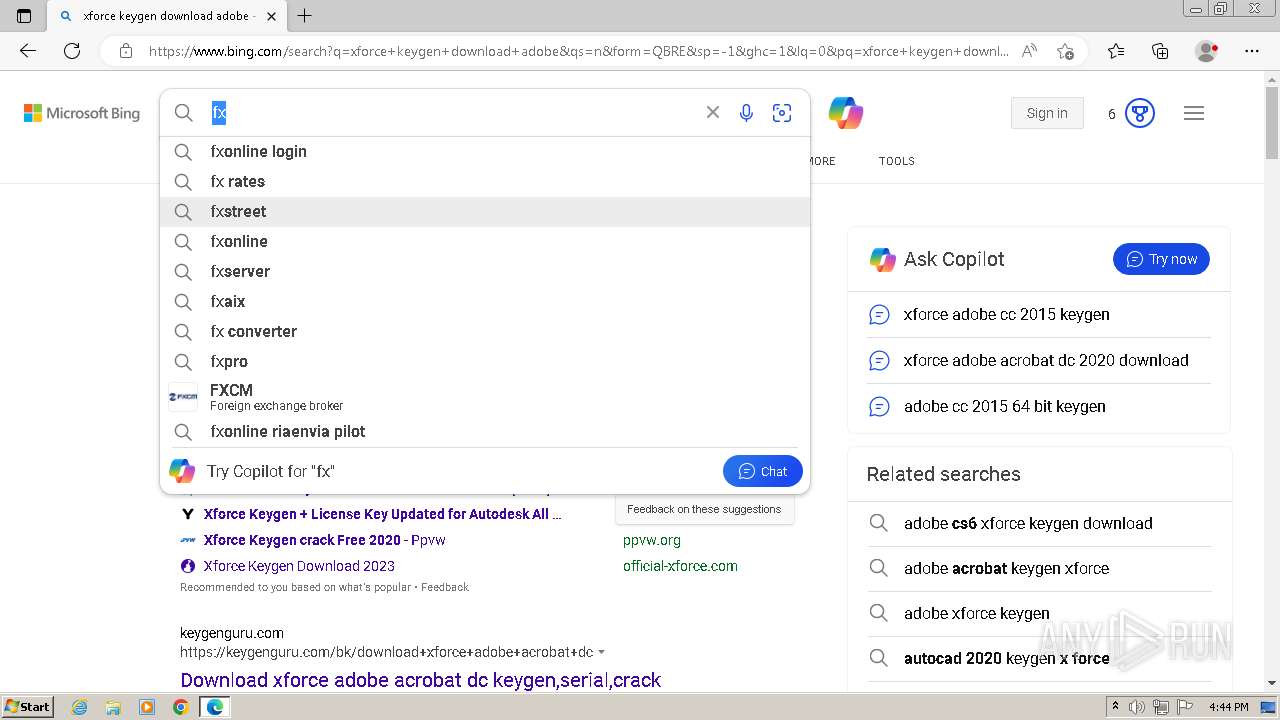Image resolution: width=1280 pixels, height=720 pixels.
Task: Pick the 'fxaix' suggestion
Action: coord(485,302)
